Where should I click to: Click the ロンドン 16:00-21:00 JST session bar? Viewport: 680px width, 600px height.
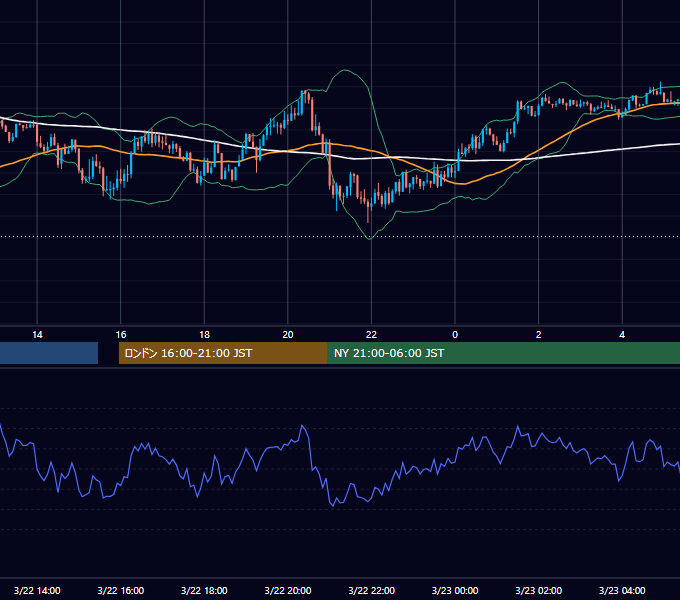tap(223, 353)
